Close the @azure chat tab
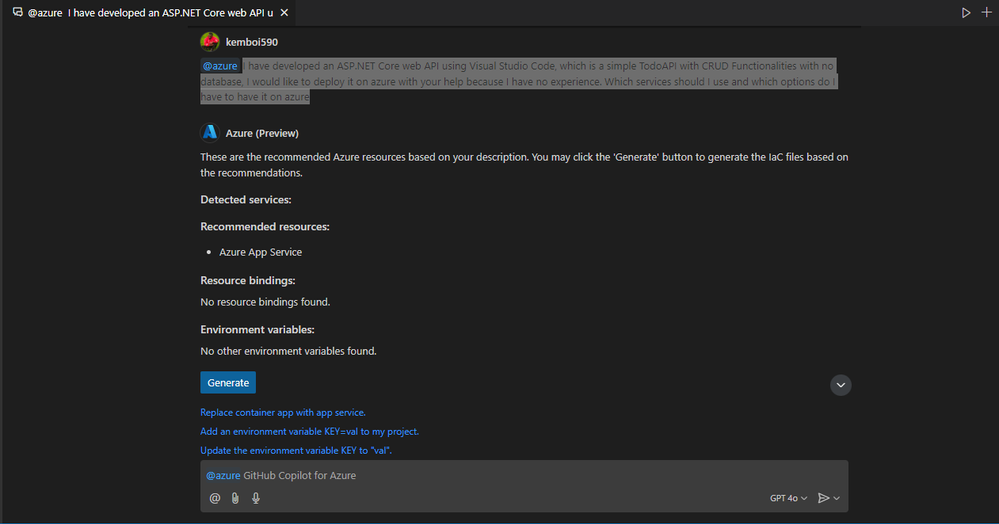 click(284, 13)
